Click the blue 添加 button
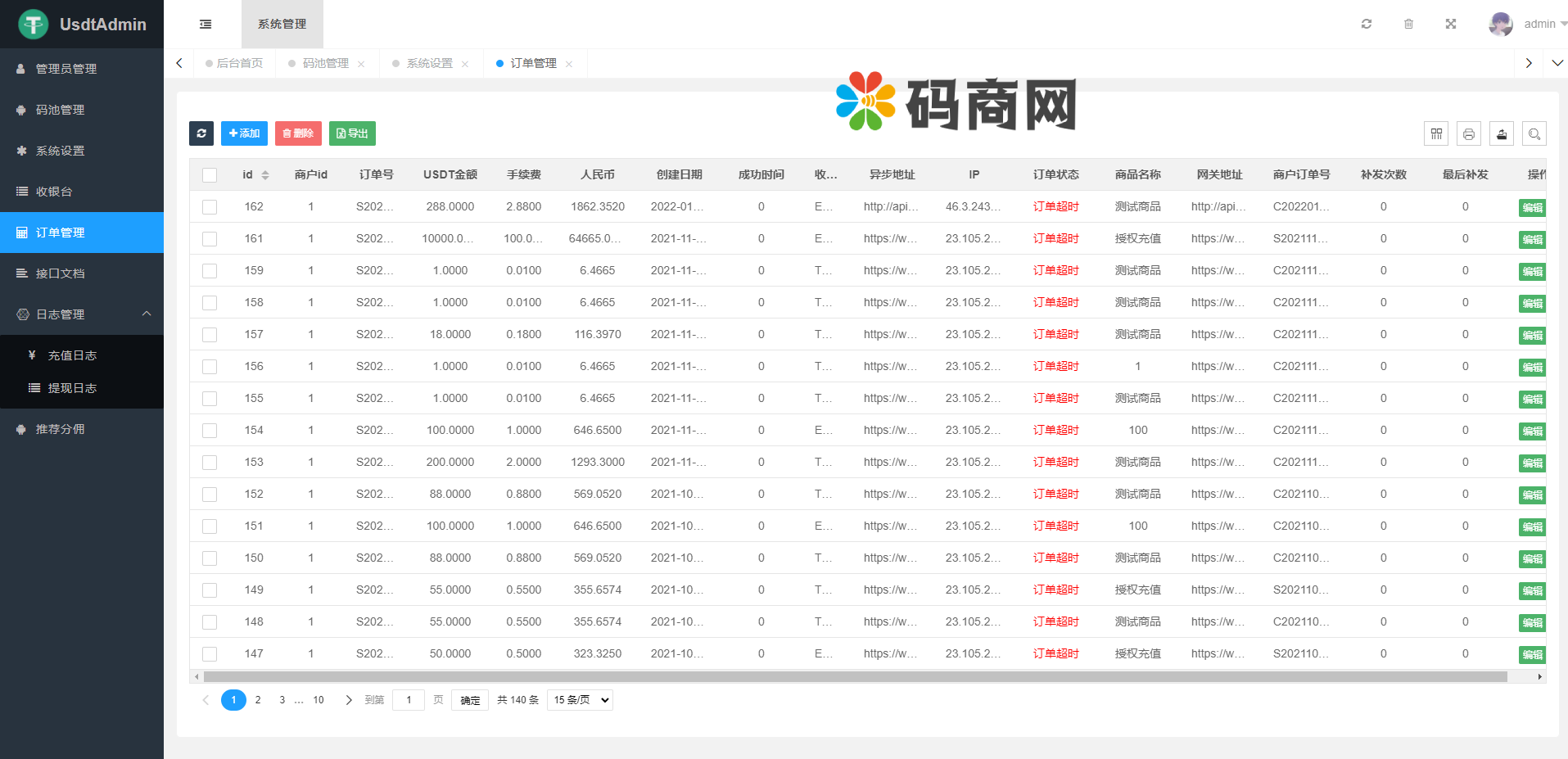This screenshot has height=759, width=1568. 244,133
